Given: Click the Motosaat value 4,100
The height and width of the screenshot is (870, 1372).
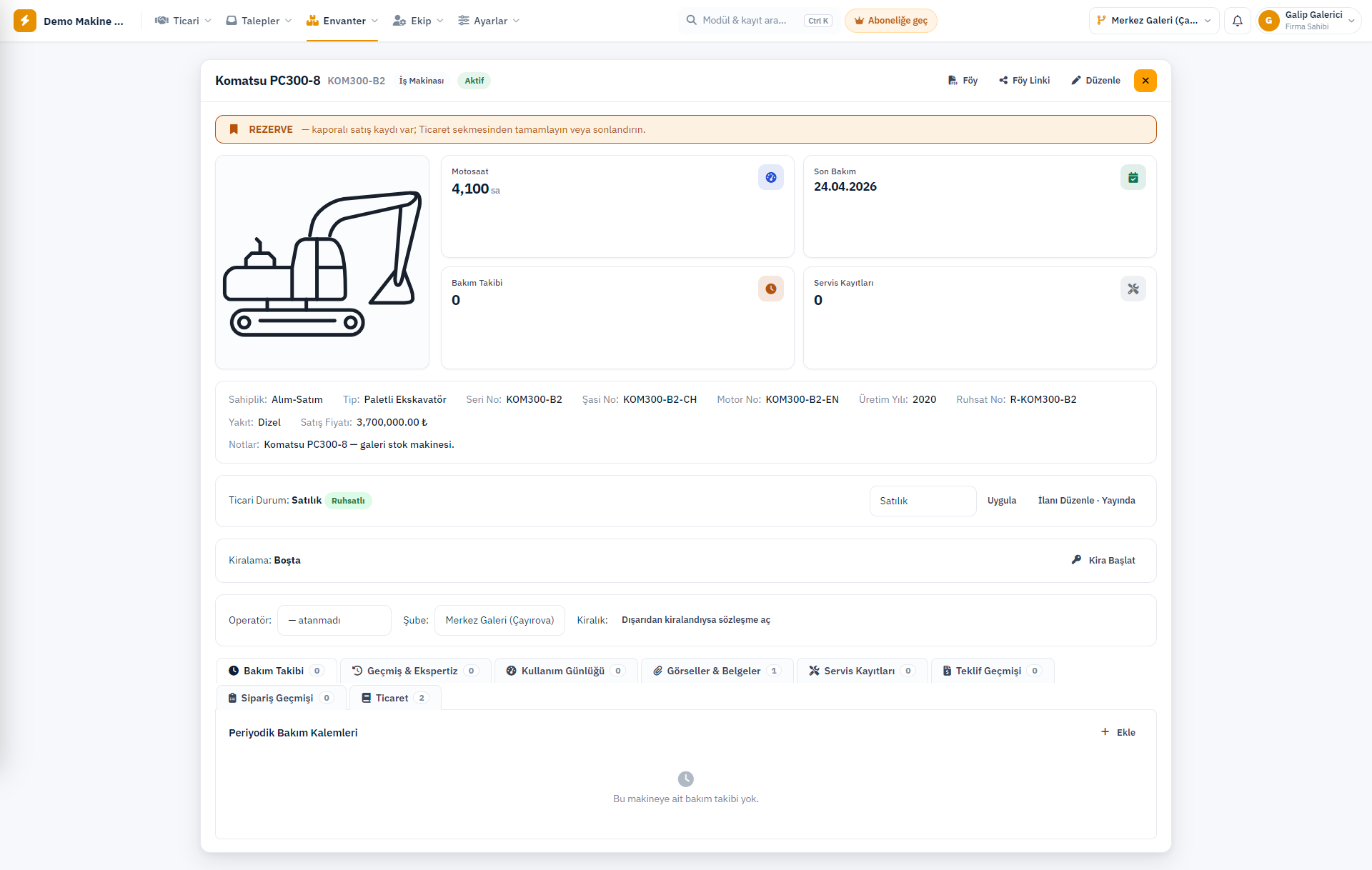Looking at the screenshot, I should 470,189.
